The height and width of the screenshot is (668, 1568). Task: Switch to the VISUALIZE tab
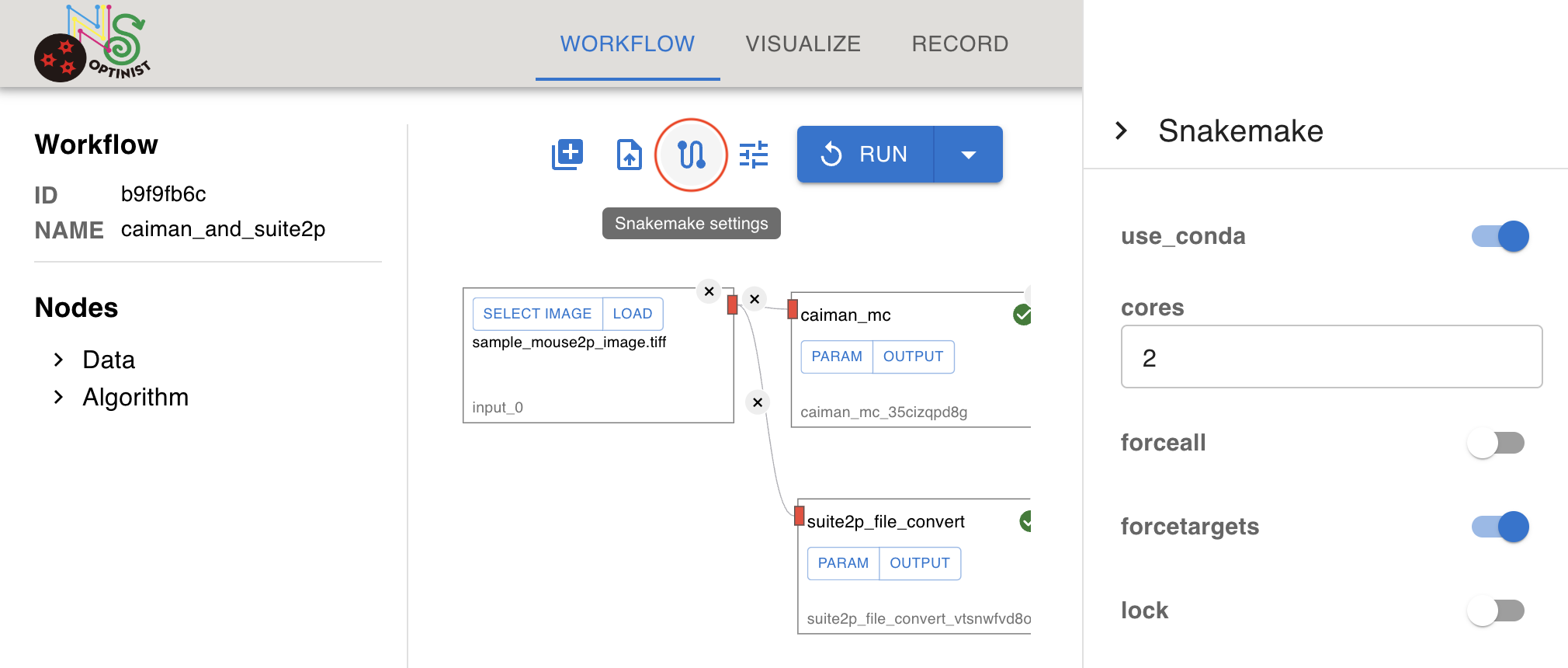tap(803, 43)
